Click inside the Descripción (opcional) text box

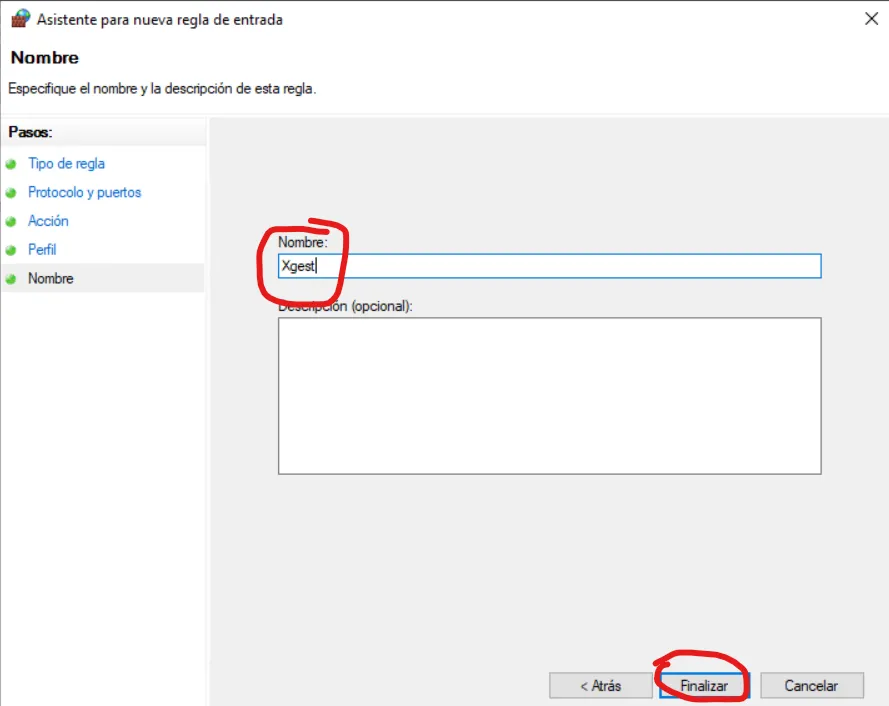coord(549,395)
